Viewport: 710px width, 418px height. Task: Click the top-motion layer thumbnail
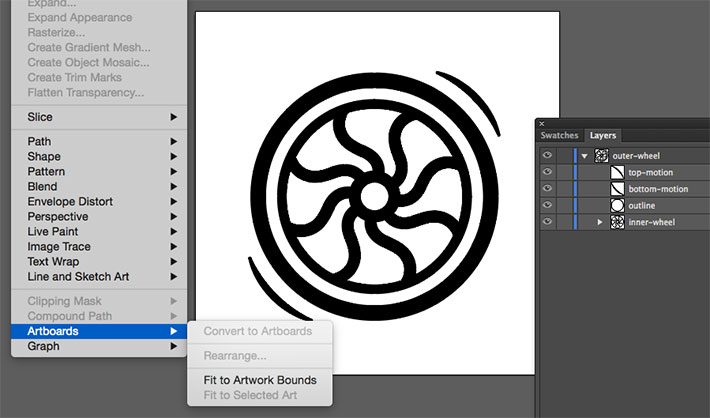pyautogui.click(x=618, y=172)
